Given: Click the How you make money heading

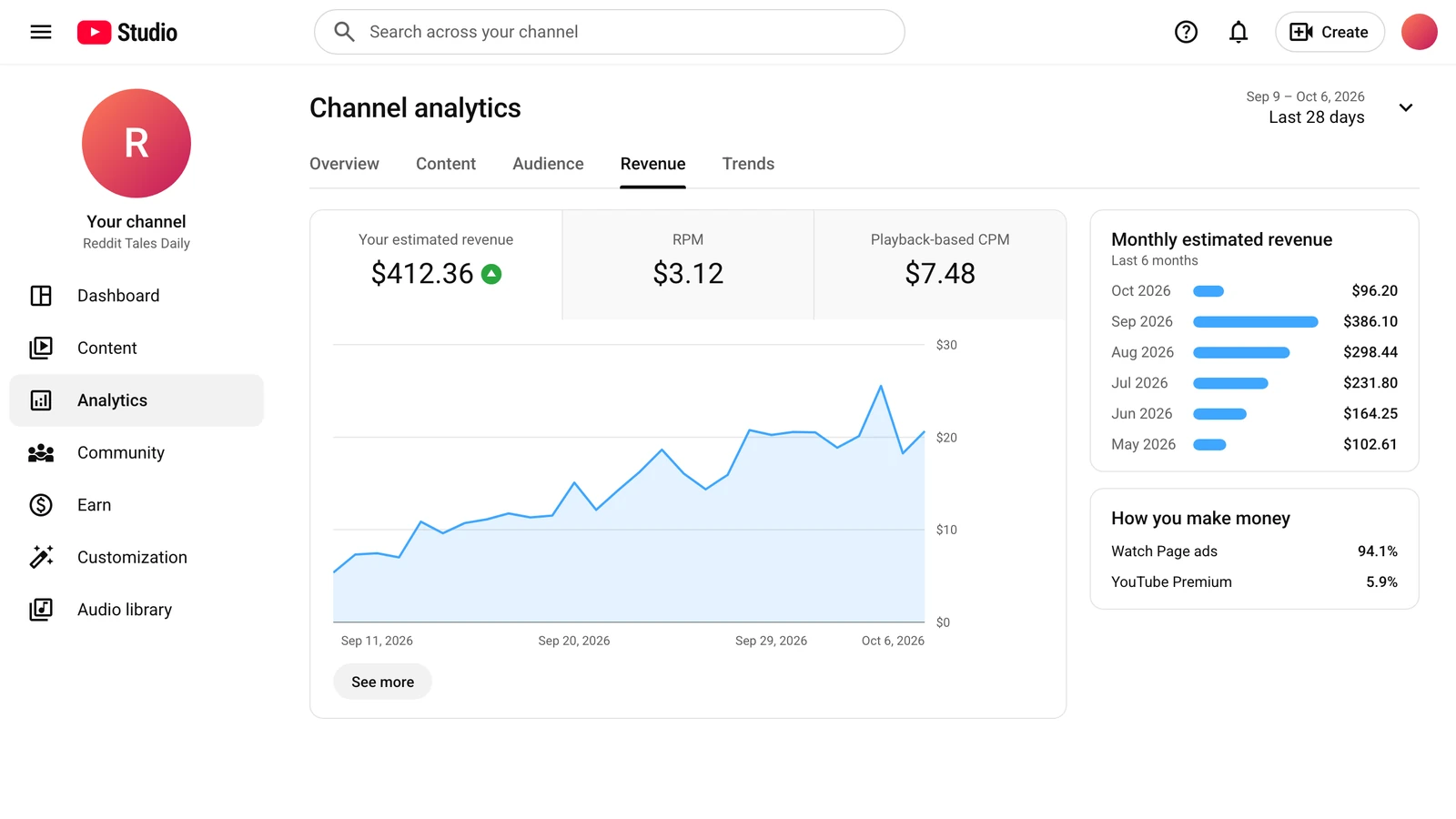Looking at the screenshot, I should pos(1200,518).
